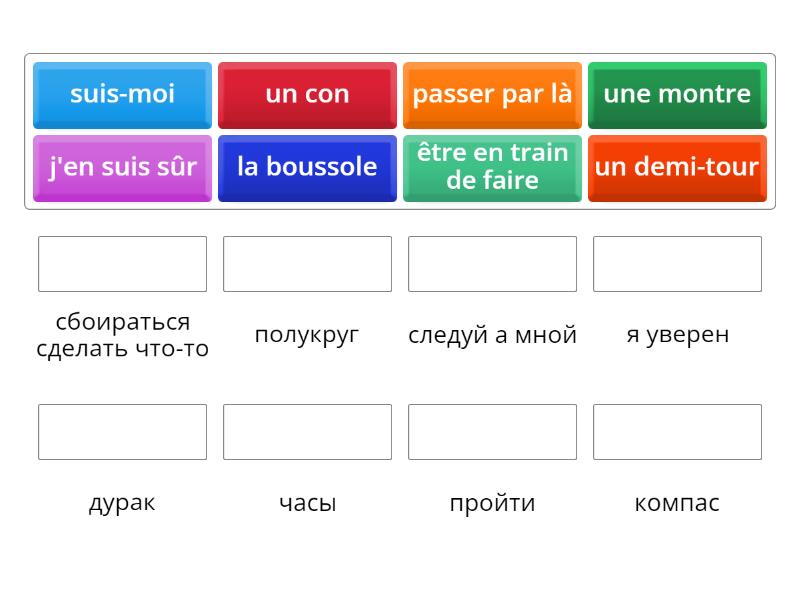Click the green 'une montre' tile

coord(677,95)
